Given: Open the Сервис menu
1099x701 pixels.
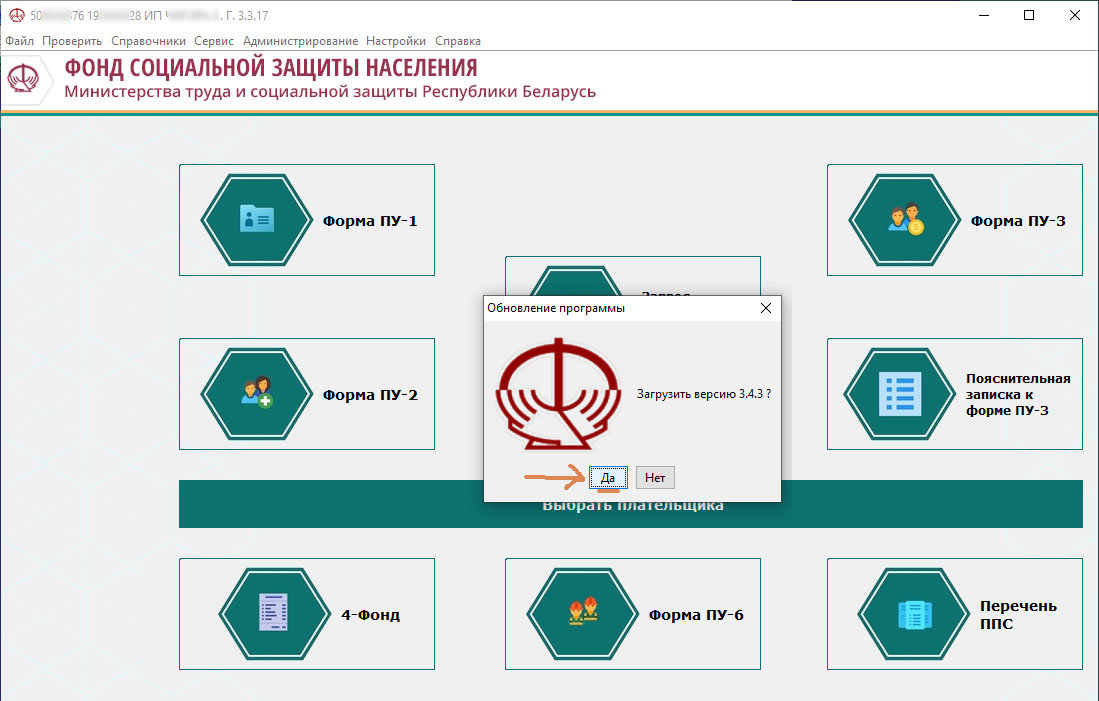Looking at the screenshot, I should coord(214,41).
